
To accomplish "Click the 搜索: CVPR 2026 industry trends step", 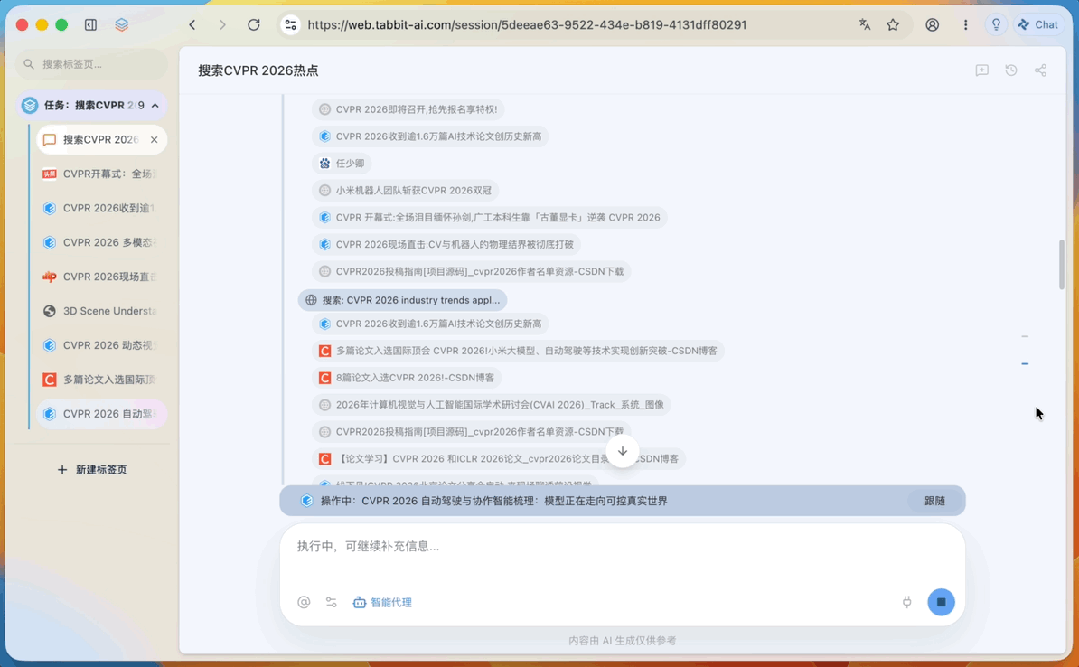I will [x=403, y=300].
